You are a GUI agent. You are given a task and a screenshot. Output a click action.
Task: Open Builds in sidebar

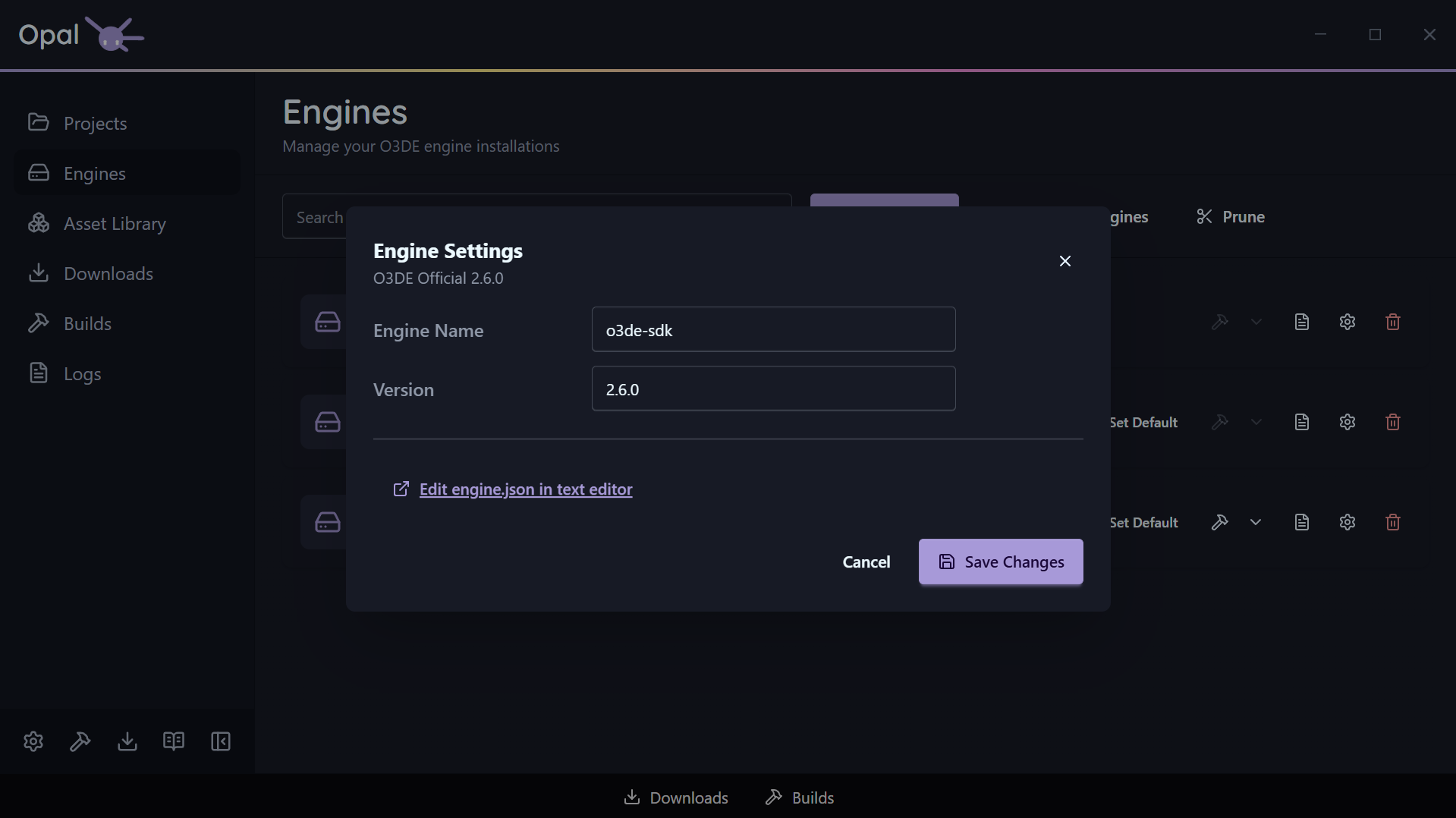click(x=127, y=323)
